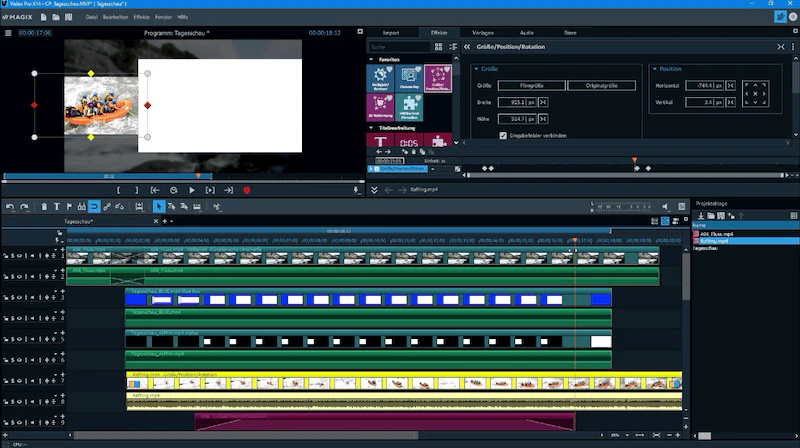The width and height of the screenshot is (800, 448).
Task: Open the Vorlagen tab
Action: point(483,33)
